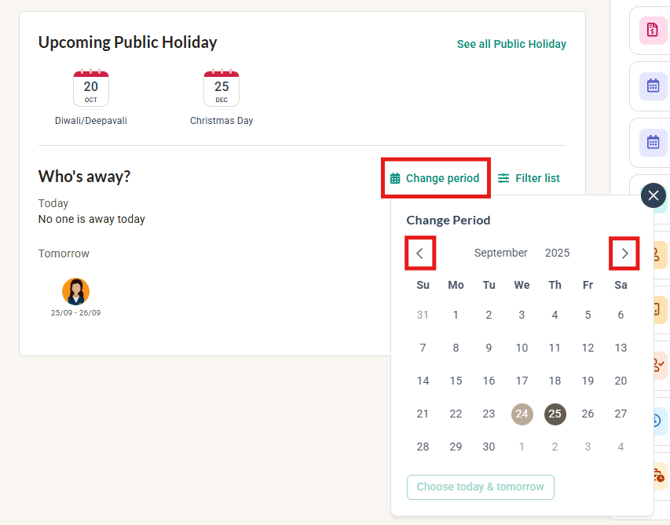Select September 25 in the calendar
The image size is (670, 525).
pyautogui.click(x=555, y=414)
